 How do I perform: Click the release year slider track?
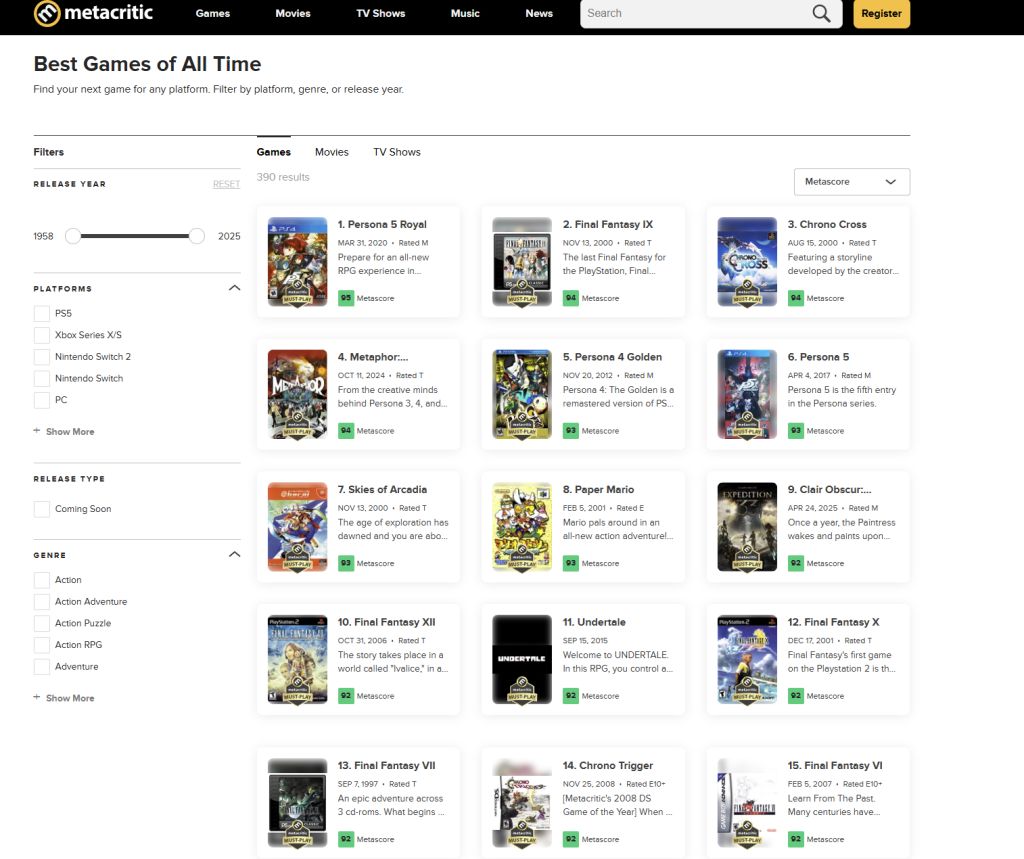[135, 236]
